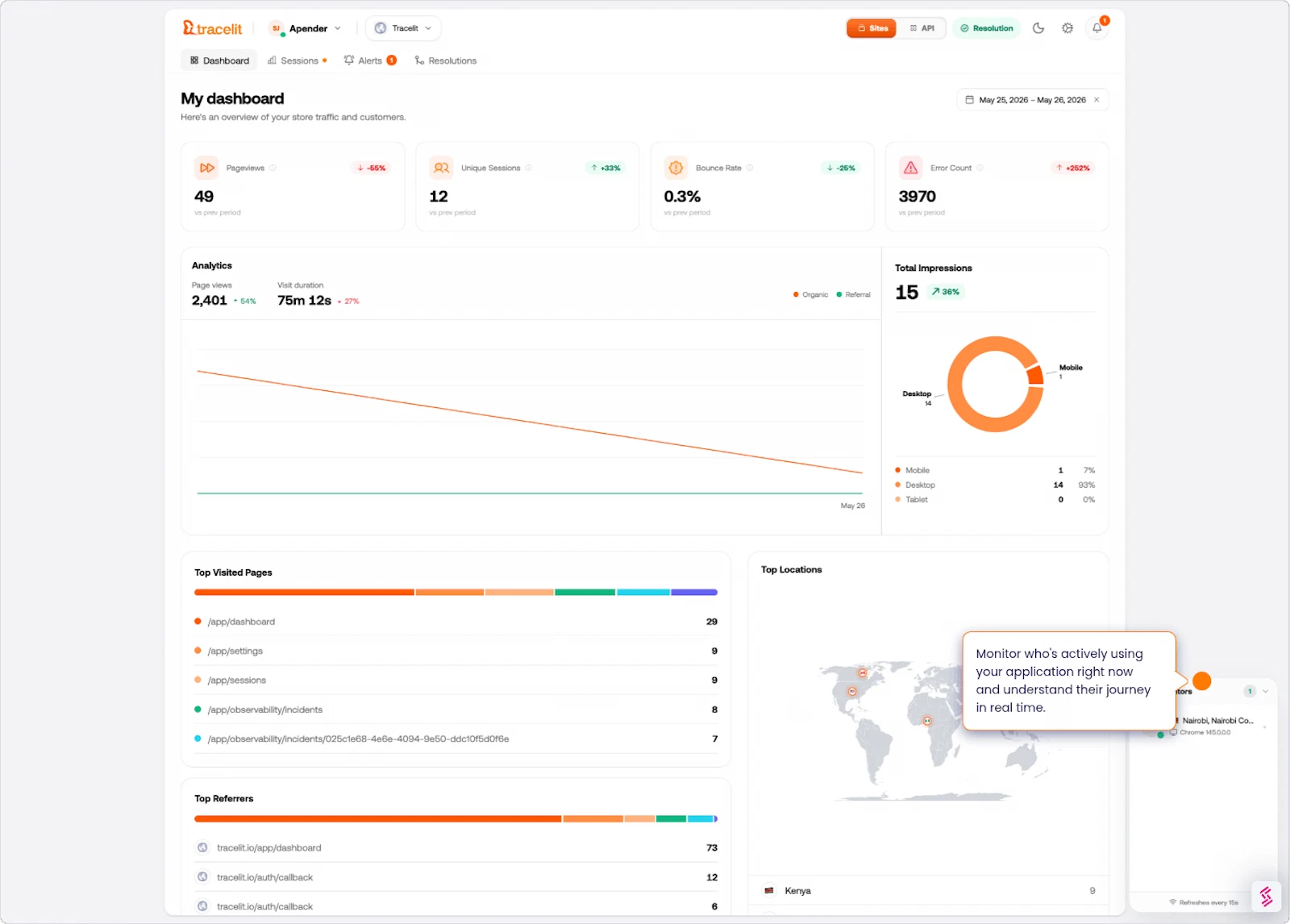The height and width of the screenshot is (924, 1290).
Task: Expand the Apender workspace dropdown
Action: (305, 28)
